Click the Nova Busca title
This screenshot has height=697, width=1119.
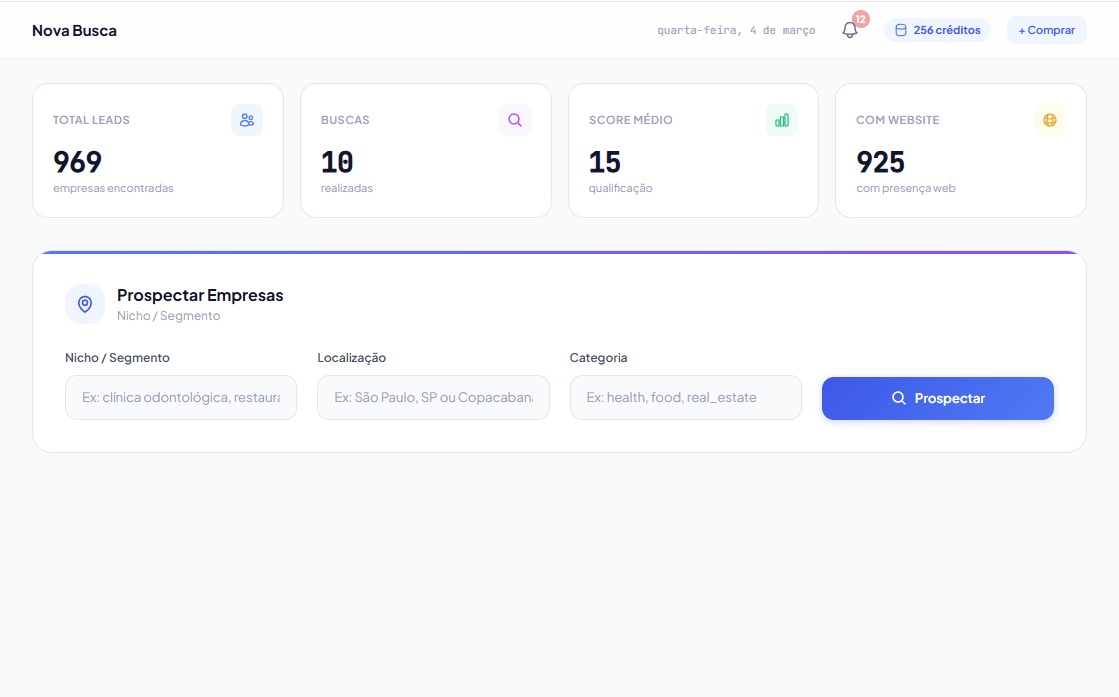75,30
